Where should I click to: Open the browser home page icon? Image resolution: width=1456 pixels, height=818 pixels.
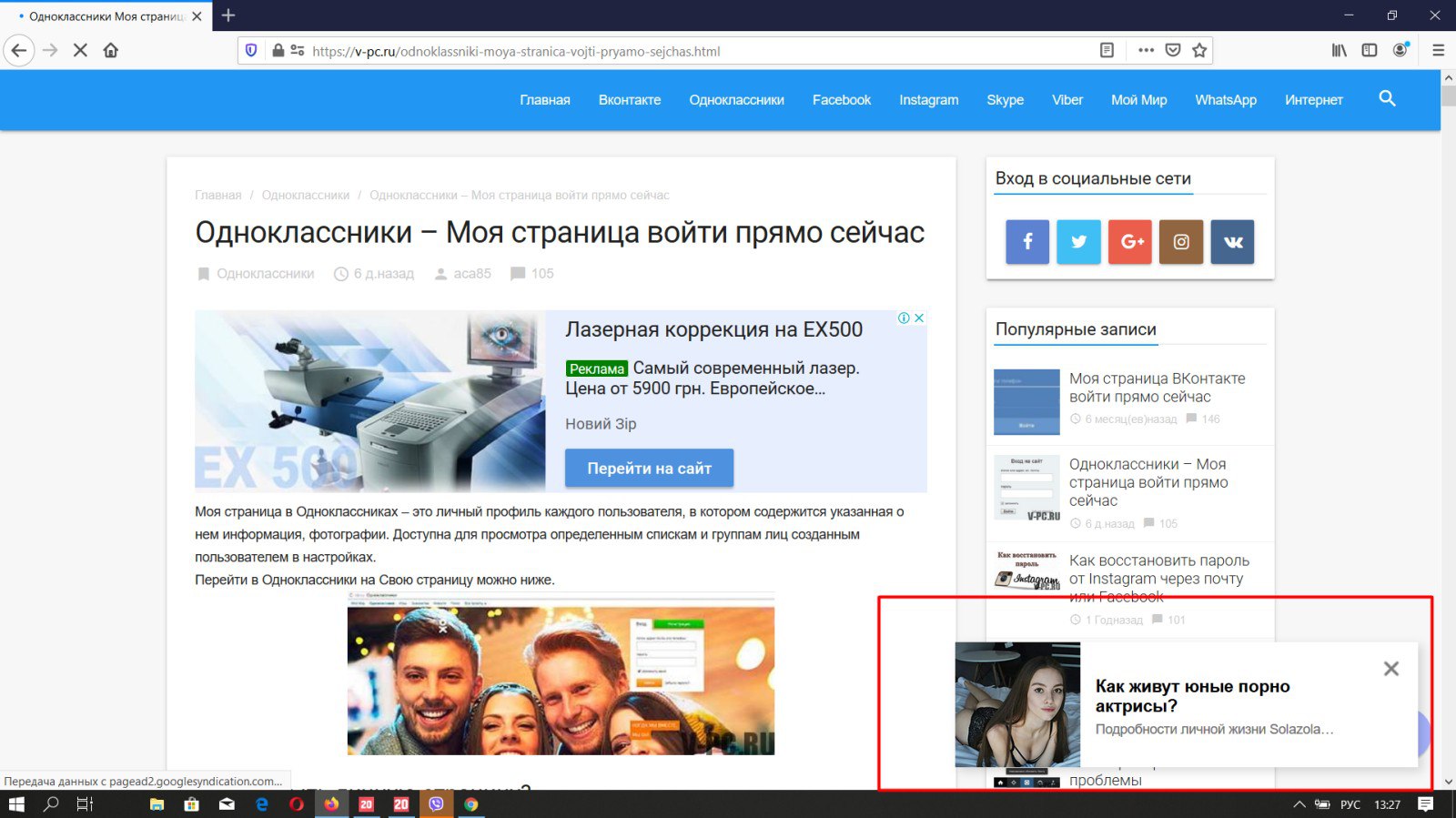111,51
